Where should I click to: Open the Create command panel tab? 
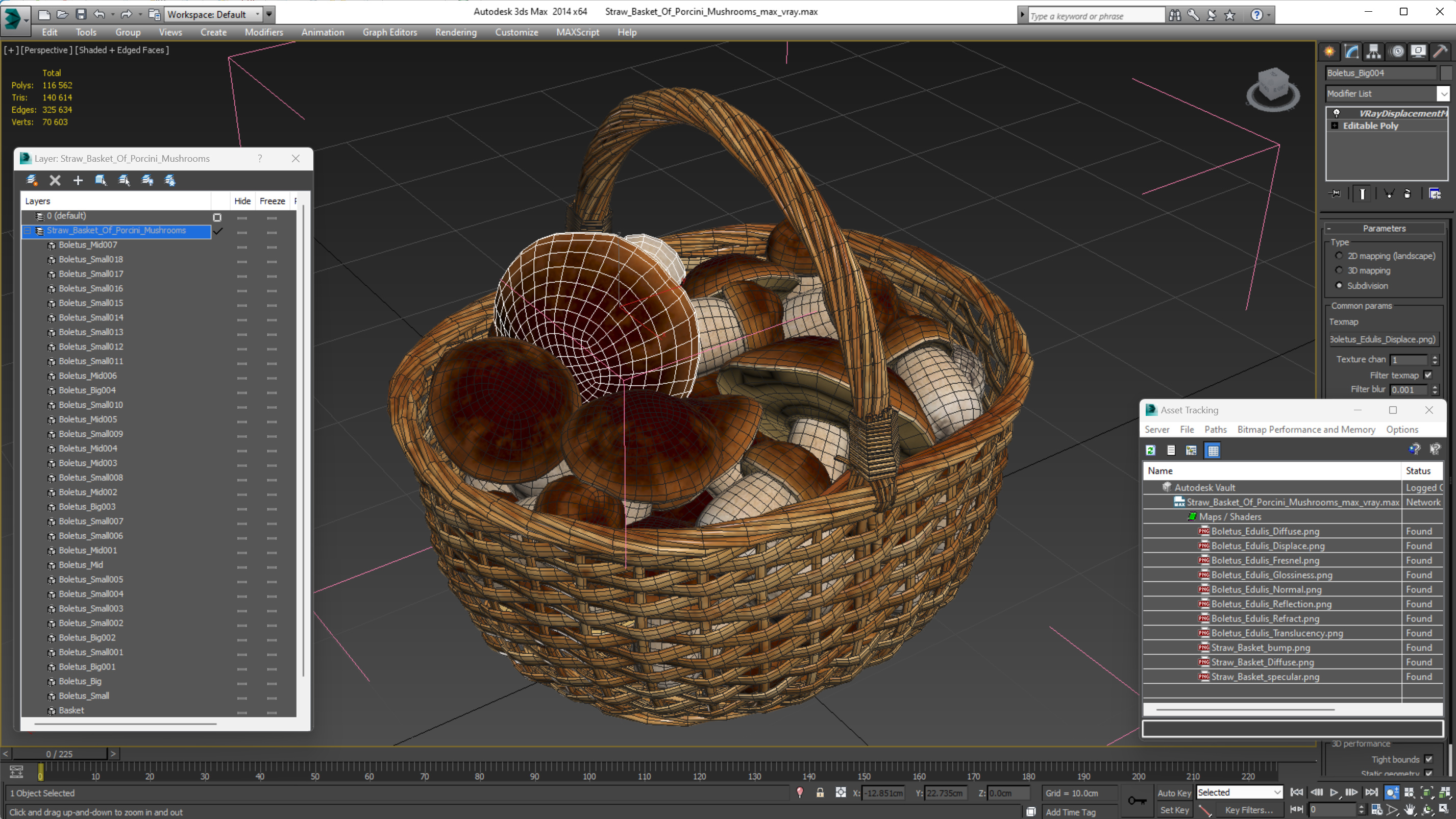pyautogui.click(x=1329, y=52)
